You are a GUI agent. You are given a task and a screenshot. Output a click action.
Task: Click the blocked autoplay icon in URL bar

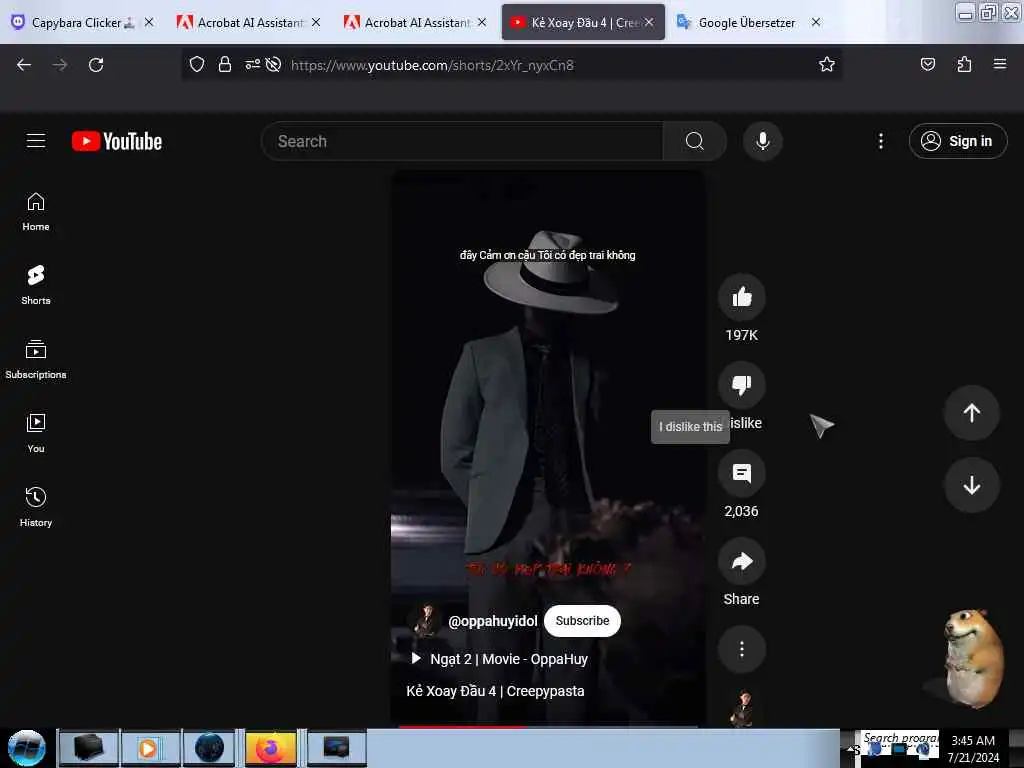[274, 64]
